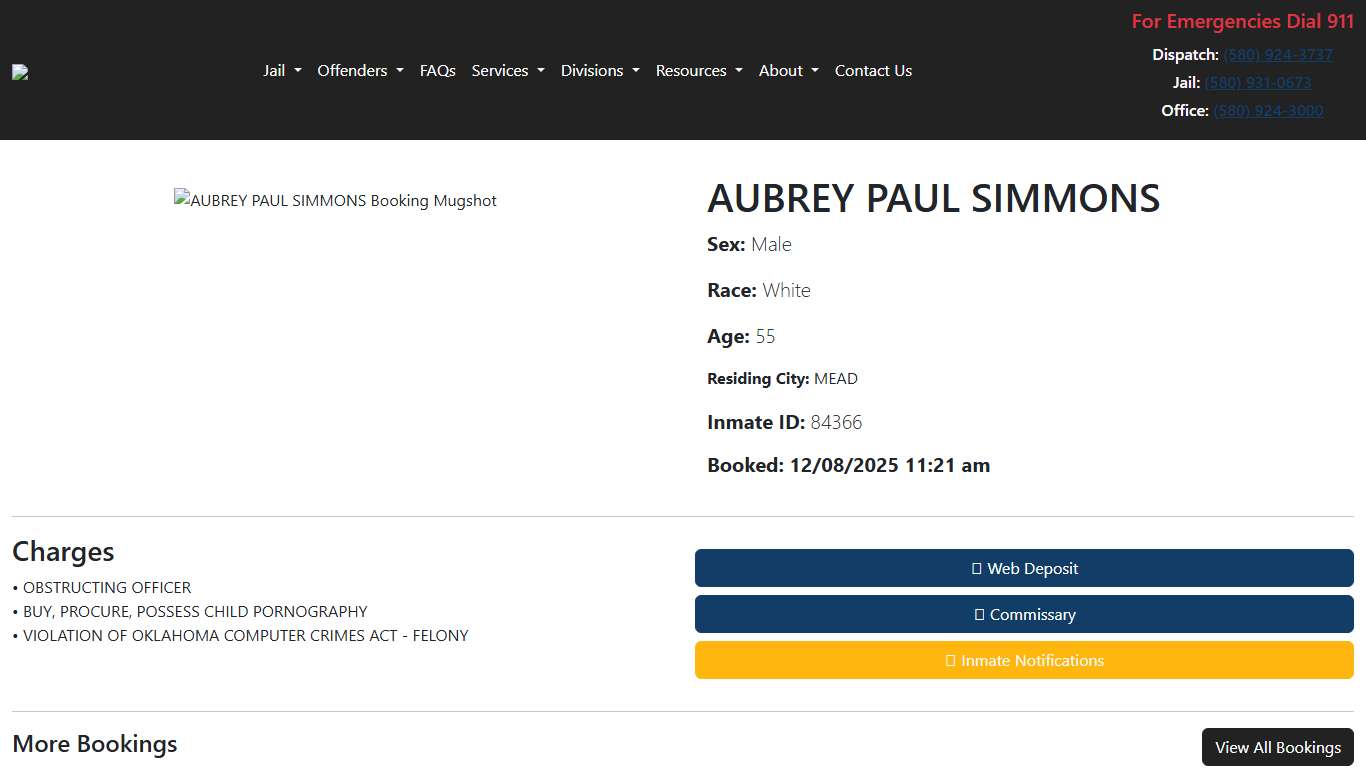The image size is (1366, 768).
Task: Click the site logo image
Action: point(19,71)
